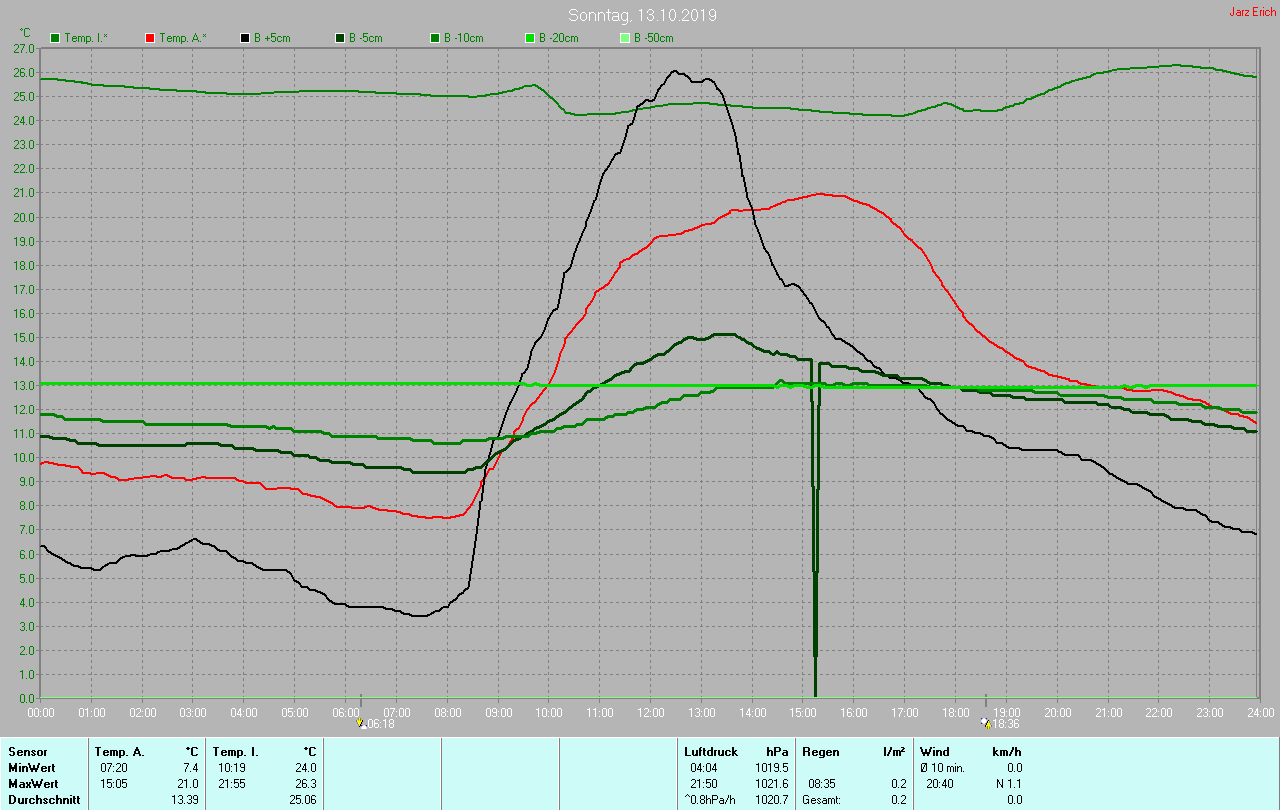Click the 12:00 mark on time axis
Screen dimensions: 1280x810
(x=650, y=712)
